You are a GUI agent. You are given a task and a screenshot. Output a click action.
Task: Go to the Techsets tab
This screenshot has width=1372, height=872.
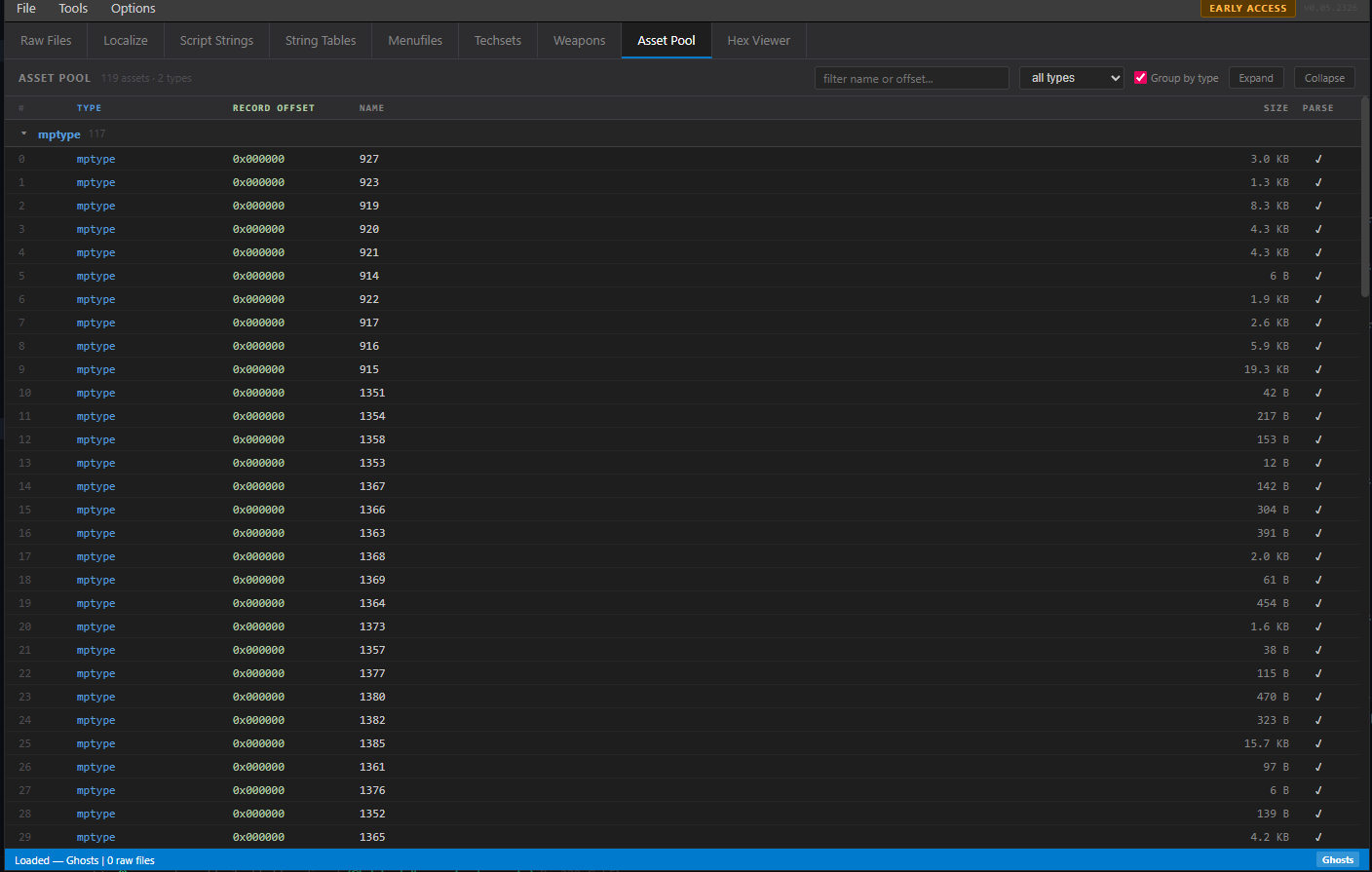pyautogui.click(x=498, y=41)
